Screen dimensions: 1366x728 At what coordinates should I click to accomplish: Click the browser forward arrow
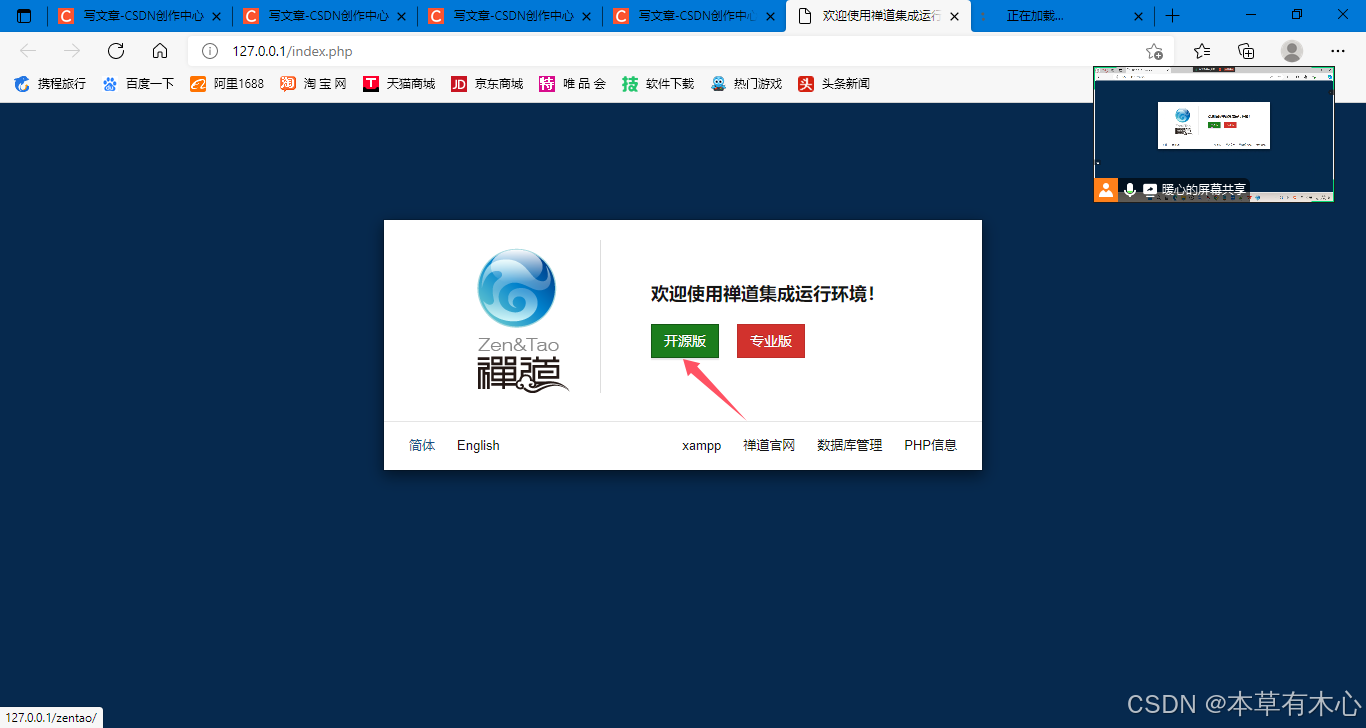(x=72, y=51)
